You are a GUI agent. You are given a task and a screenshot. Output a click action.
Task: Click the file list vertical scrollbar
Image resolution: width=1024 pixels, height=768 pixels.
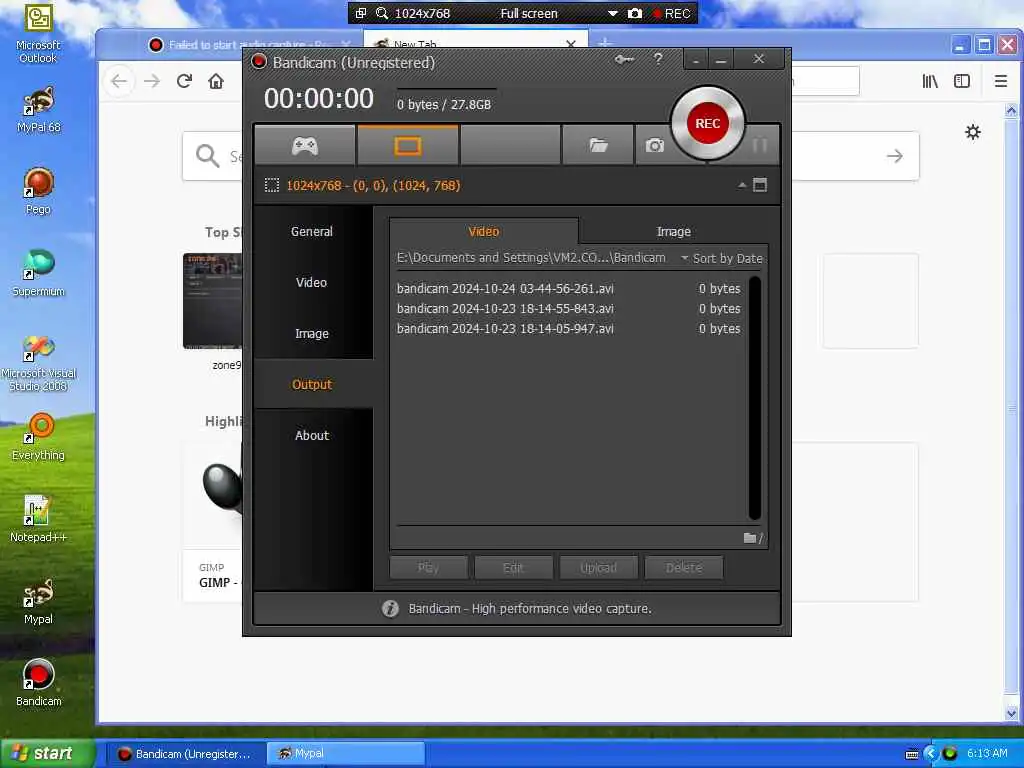coord(755,398)
